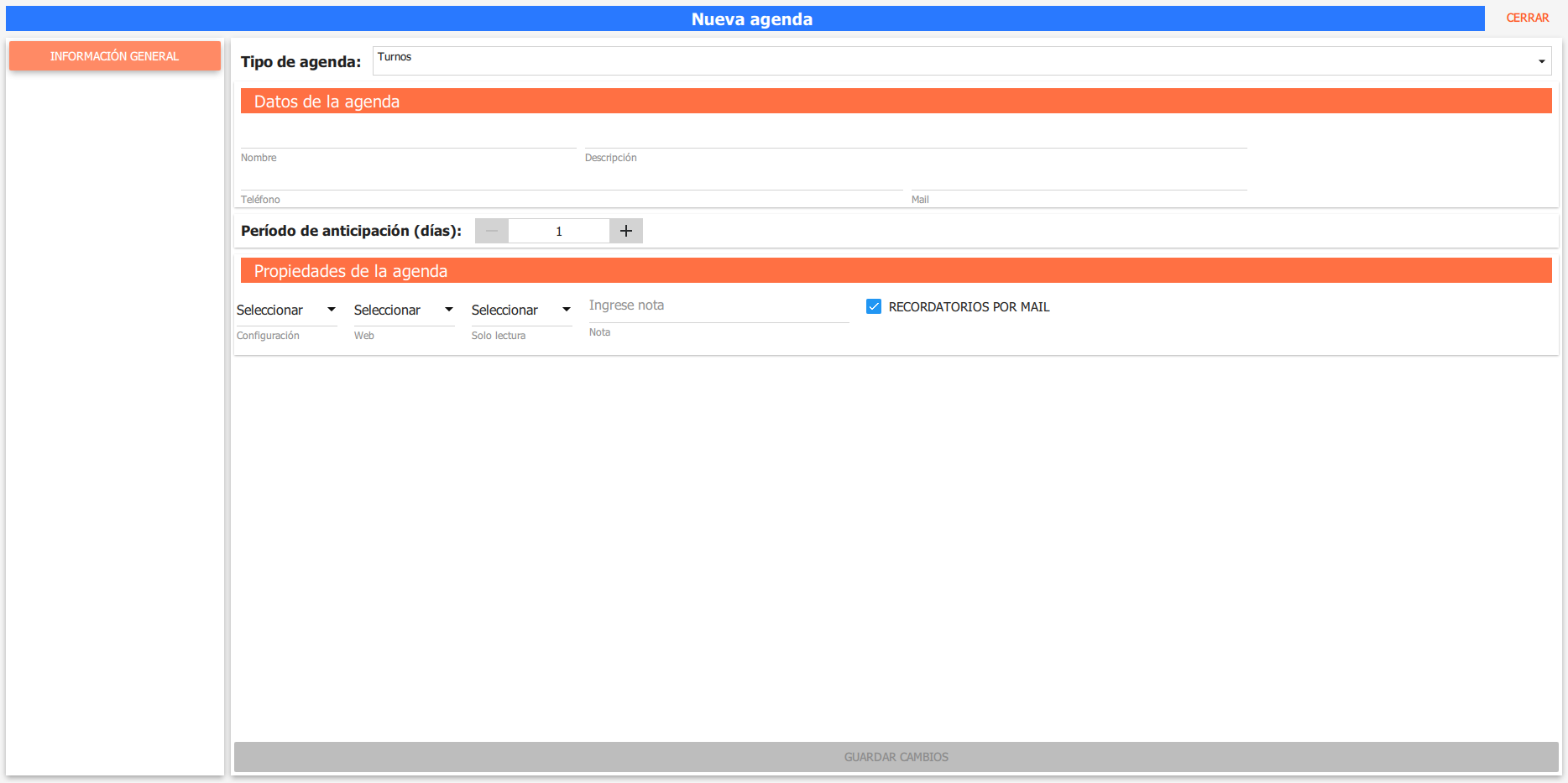Expand the Solo lectura dropdown

pos(521,311)
